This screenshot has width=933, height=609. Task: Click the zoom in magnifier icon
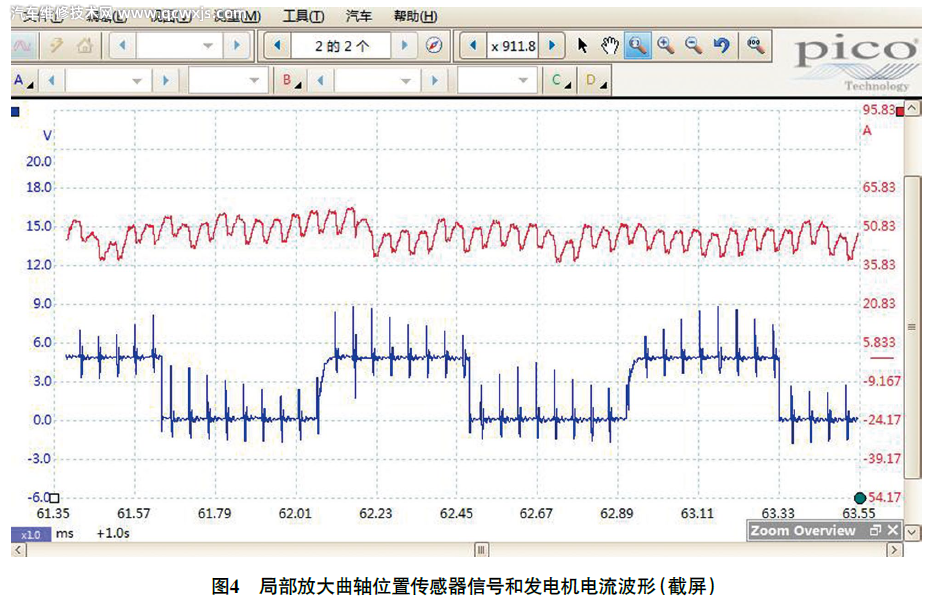[665, 46]
